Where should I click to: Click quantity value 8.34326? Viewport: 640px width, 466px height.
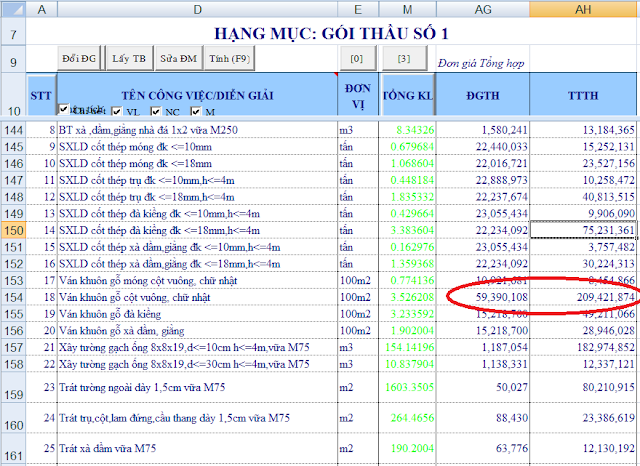407,130
